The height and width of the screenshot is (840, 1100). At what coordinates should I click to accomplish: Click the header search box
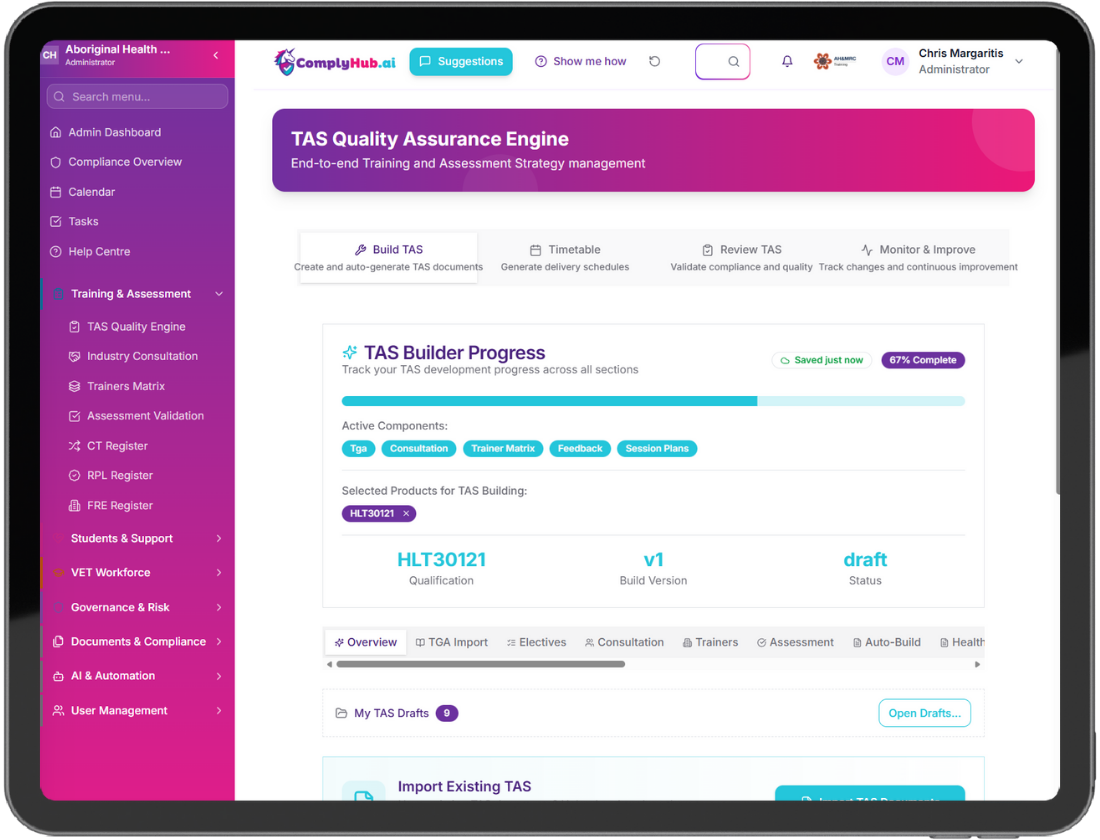pos(723,62)
